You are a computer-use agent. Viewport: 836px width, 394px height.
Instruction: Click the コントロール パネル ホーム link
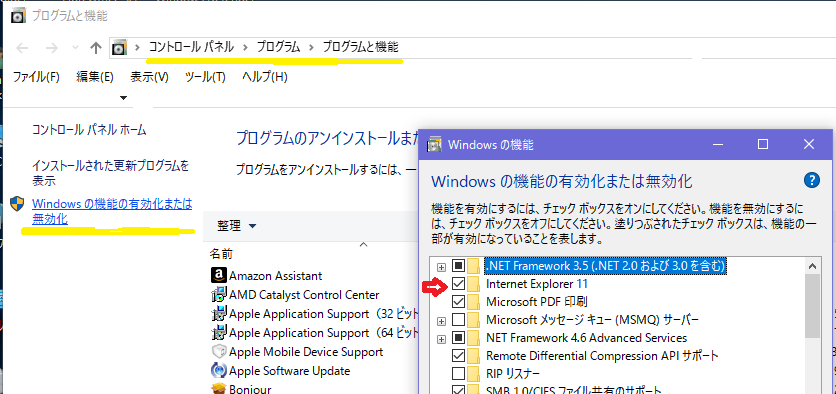(x=89, y=130)
